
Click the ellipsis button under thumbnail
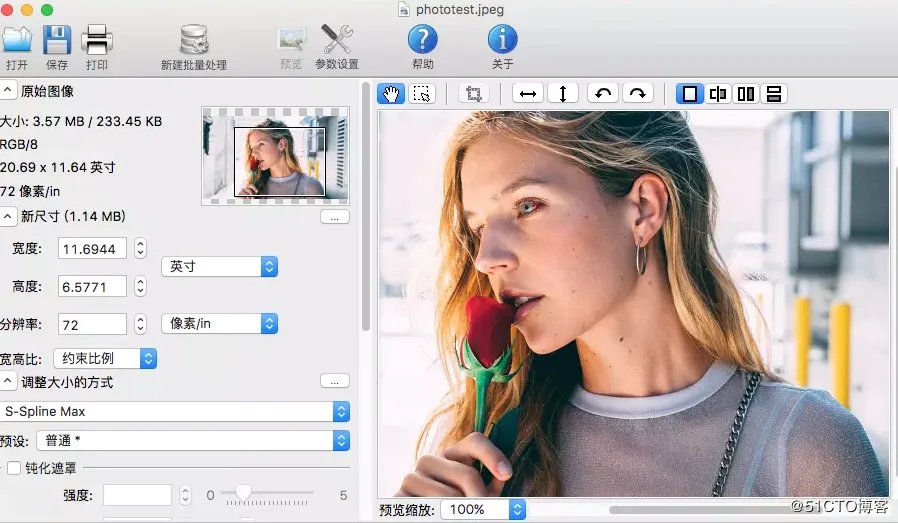point(335,217)
